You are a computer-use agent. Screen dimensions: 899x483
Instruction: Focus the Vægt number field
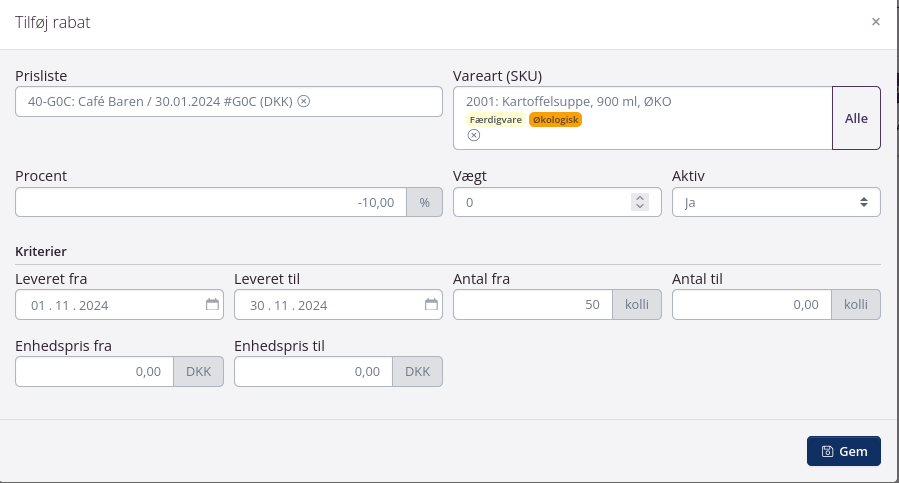click(x=540, y=202)
